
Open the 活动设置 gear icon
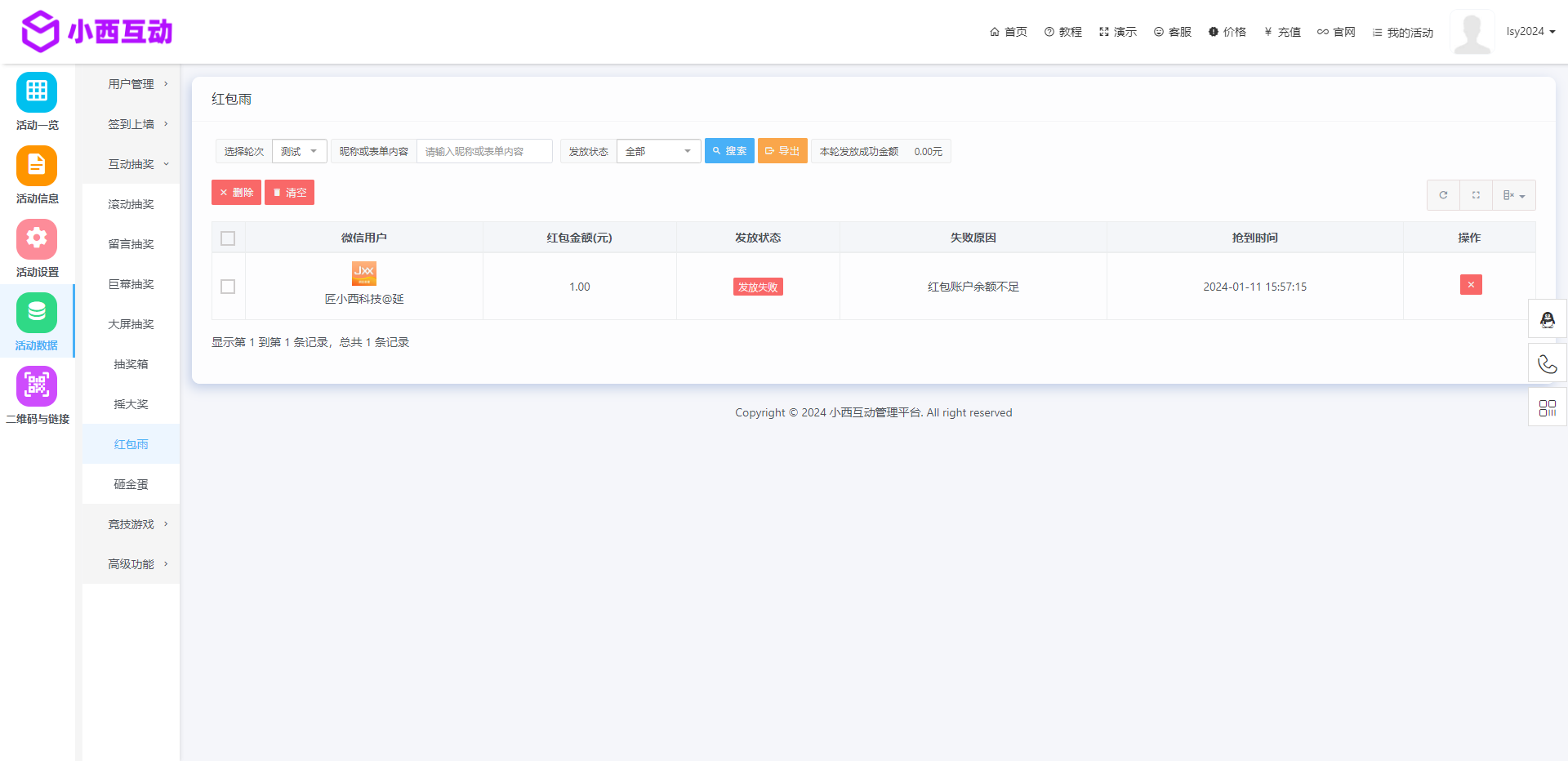click(x=37, y=239)
